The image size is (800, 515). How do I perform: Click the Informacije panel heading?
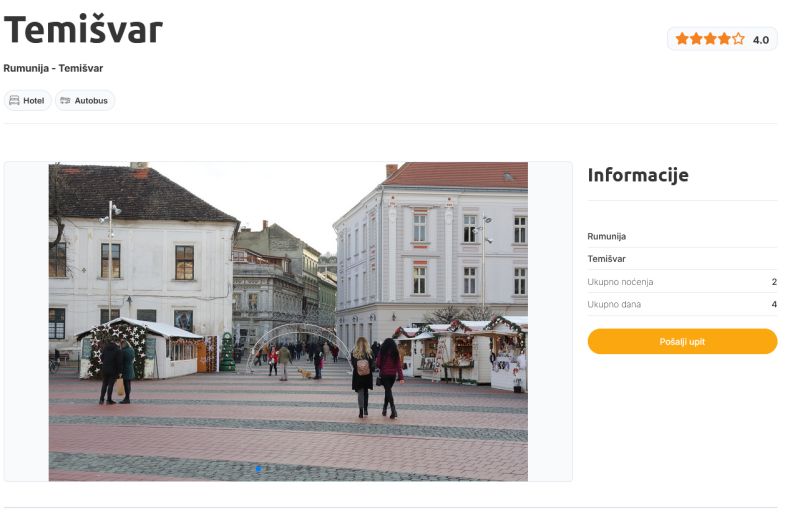click(x=638, y=175)
